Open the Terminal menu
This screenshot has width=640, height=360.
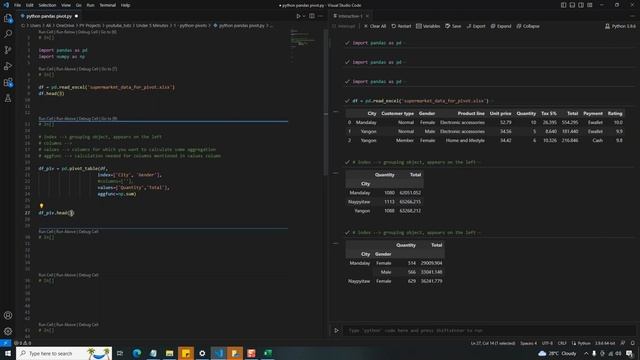108,5
